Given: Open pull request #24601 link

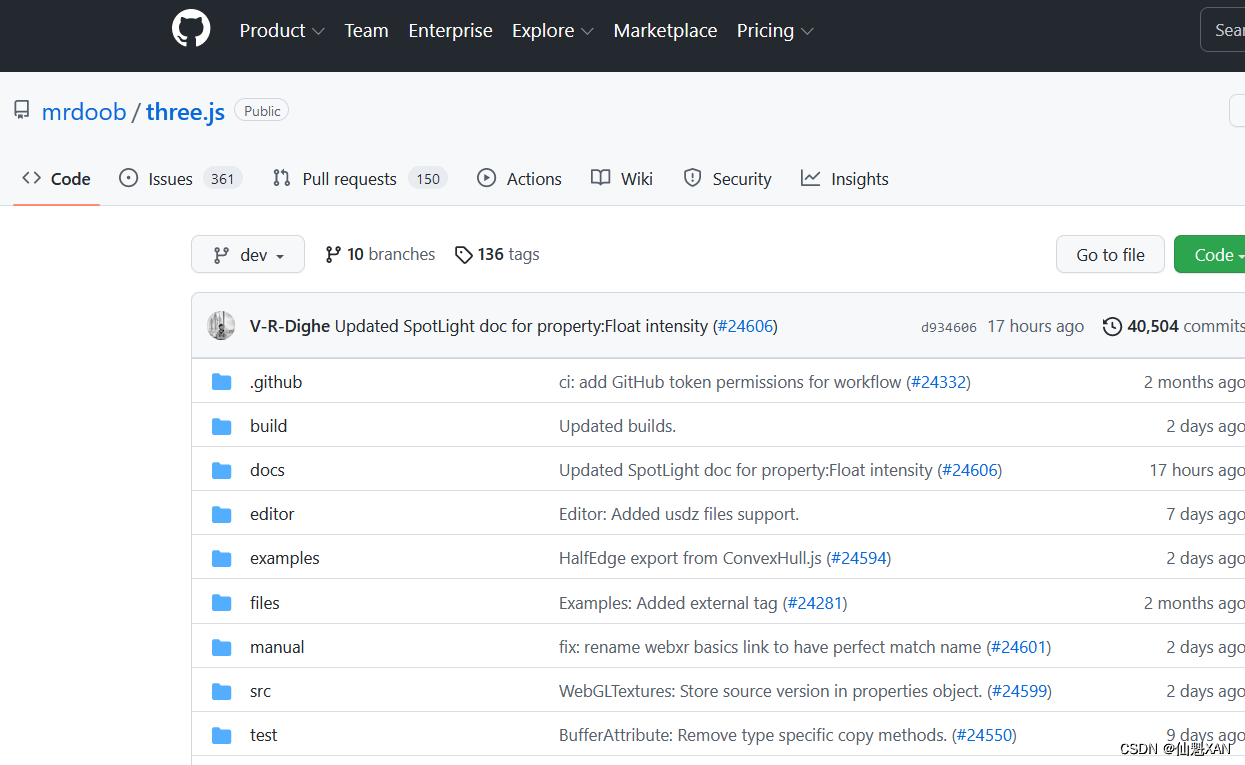Looking at the screenshot, I should (x=1018, y=647).
